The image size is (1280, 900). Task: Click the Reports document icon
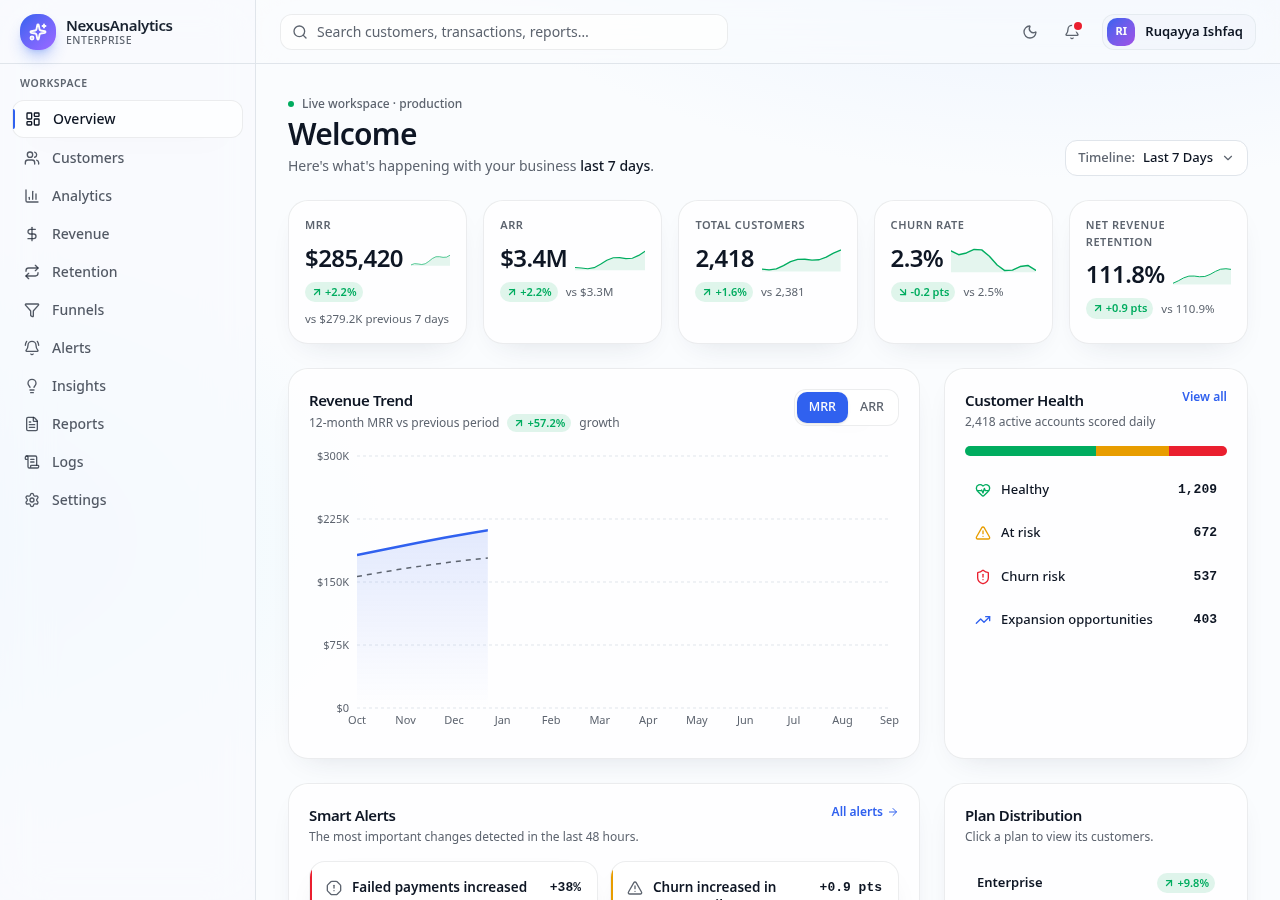tap(32, 424)
